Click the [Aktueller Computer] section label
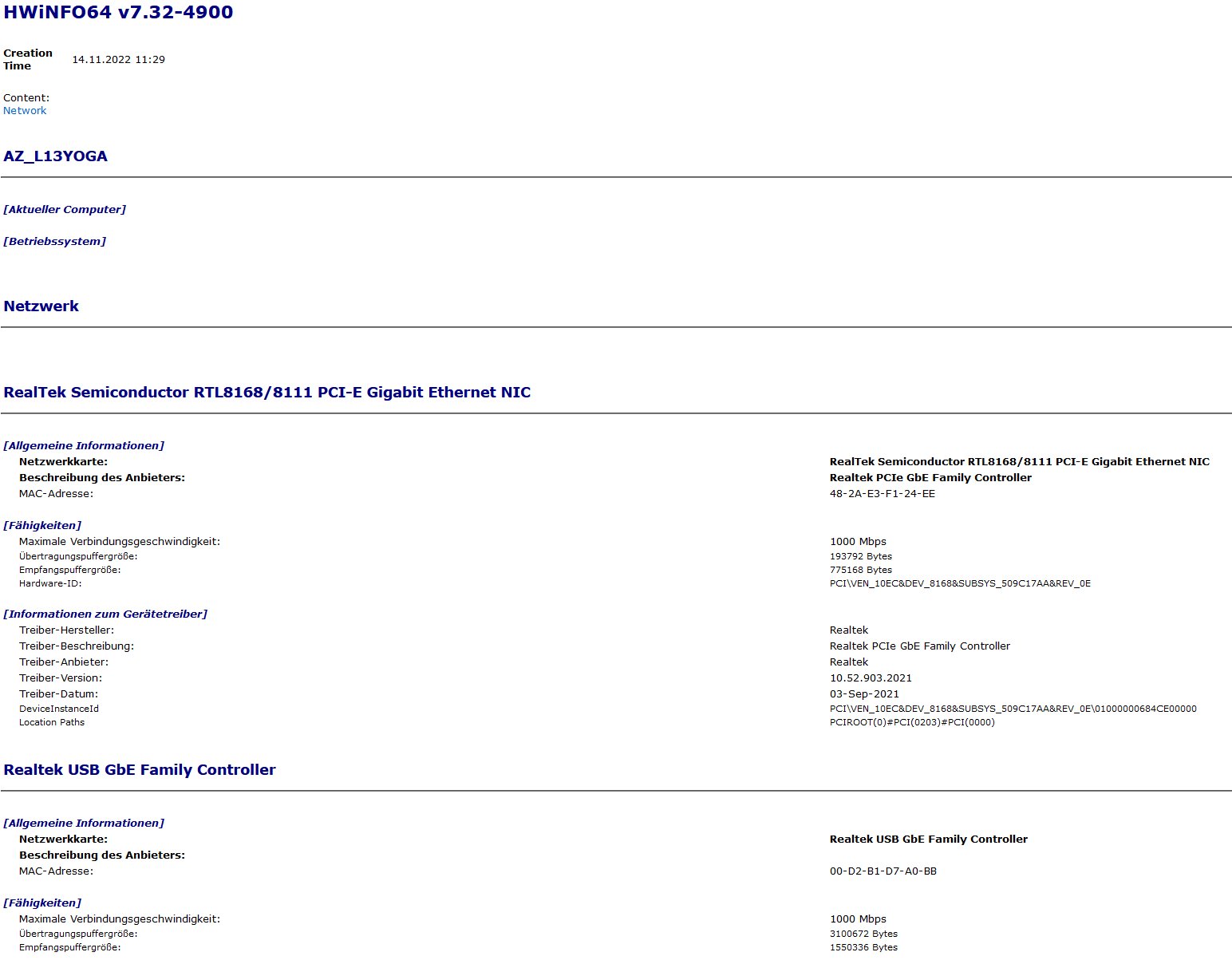The image size is (1232, 960). 65,210
